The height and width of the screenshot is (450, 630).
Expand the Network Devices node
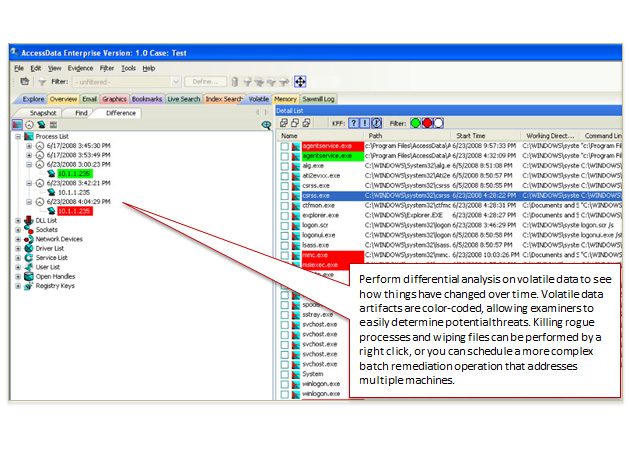(18, 239)
